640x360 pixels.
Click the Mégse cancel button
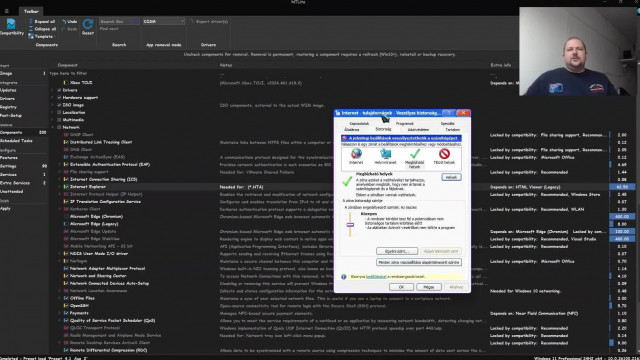click(x=429, y=287)
